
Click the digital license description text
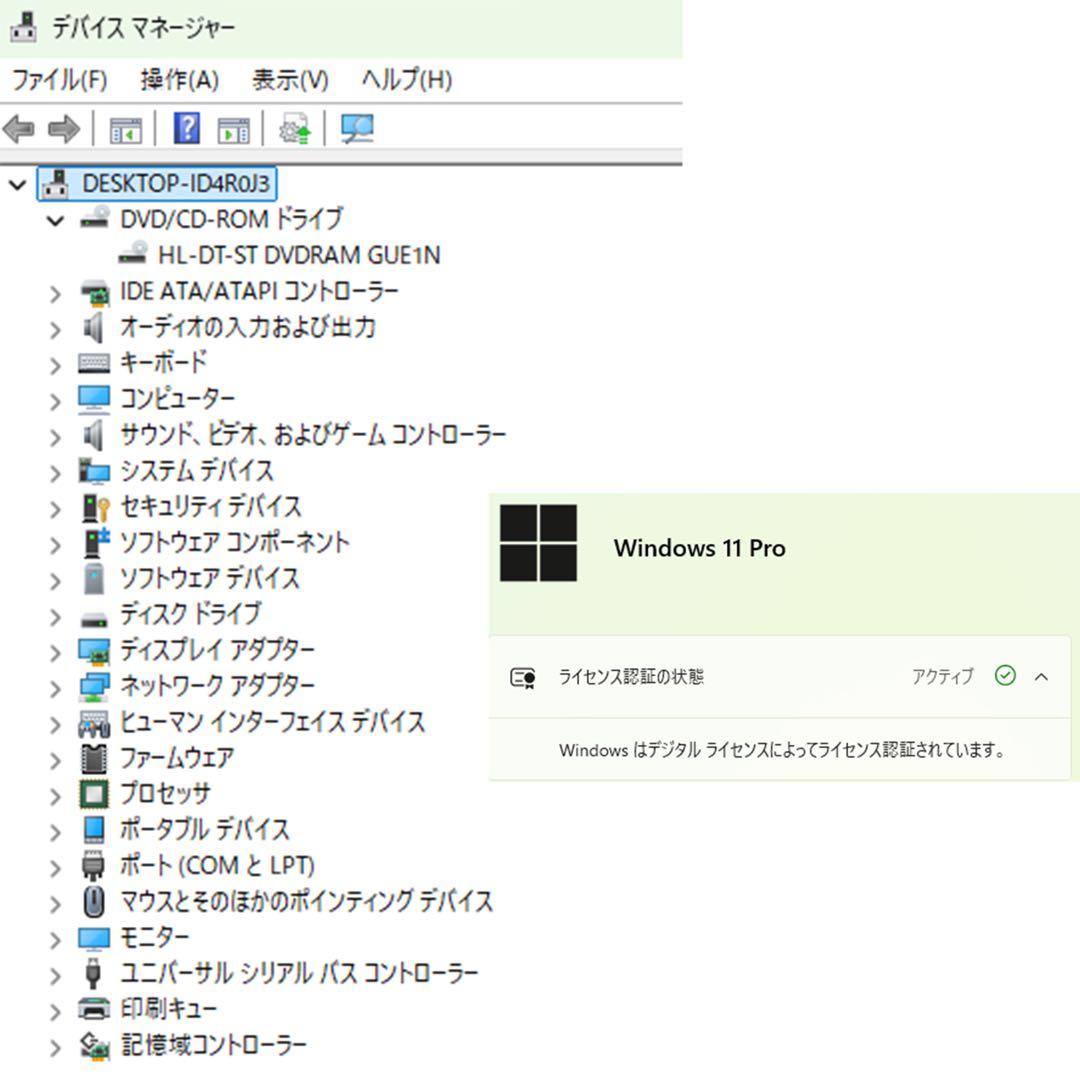(x=783, y=749)
